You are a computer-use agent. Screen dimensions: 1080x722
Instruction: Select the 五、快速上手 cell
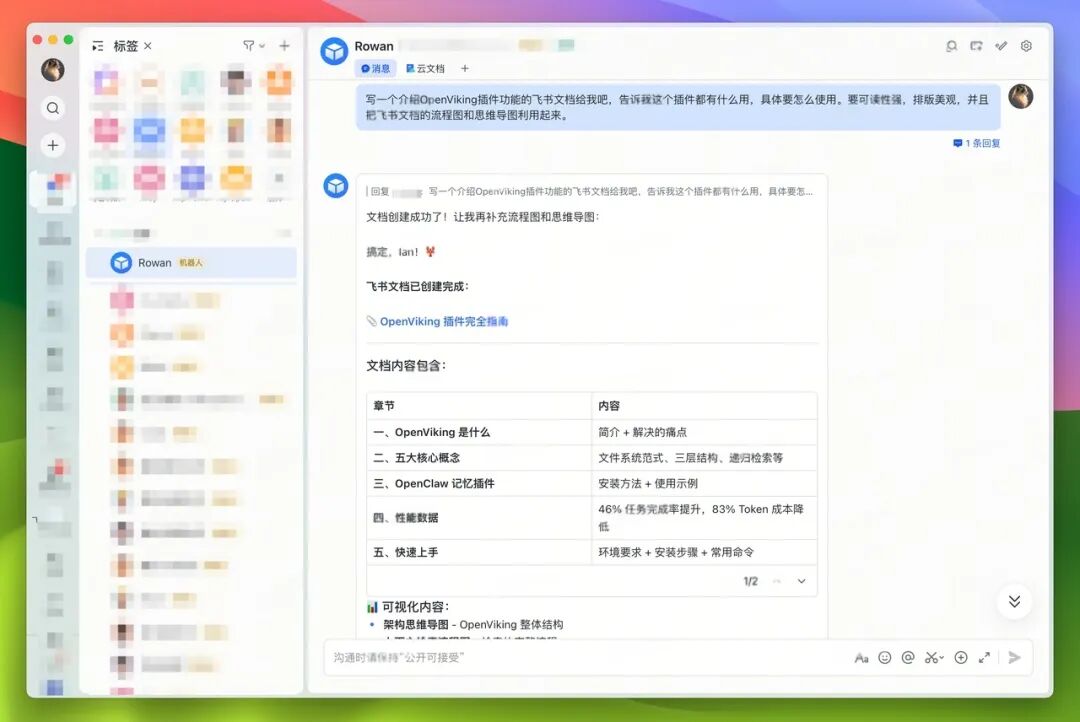tap(479, 552)
